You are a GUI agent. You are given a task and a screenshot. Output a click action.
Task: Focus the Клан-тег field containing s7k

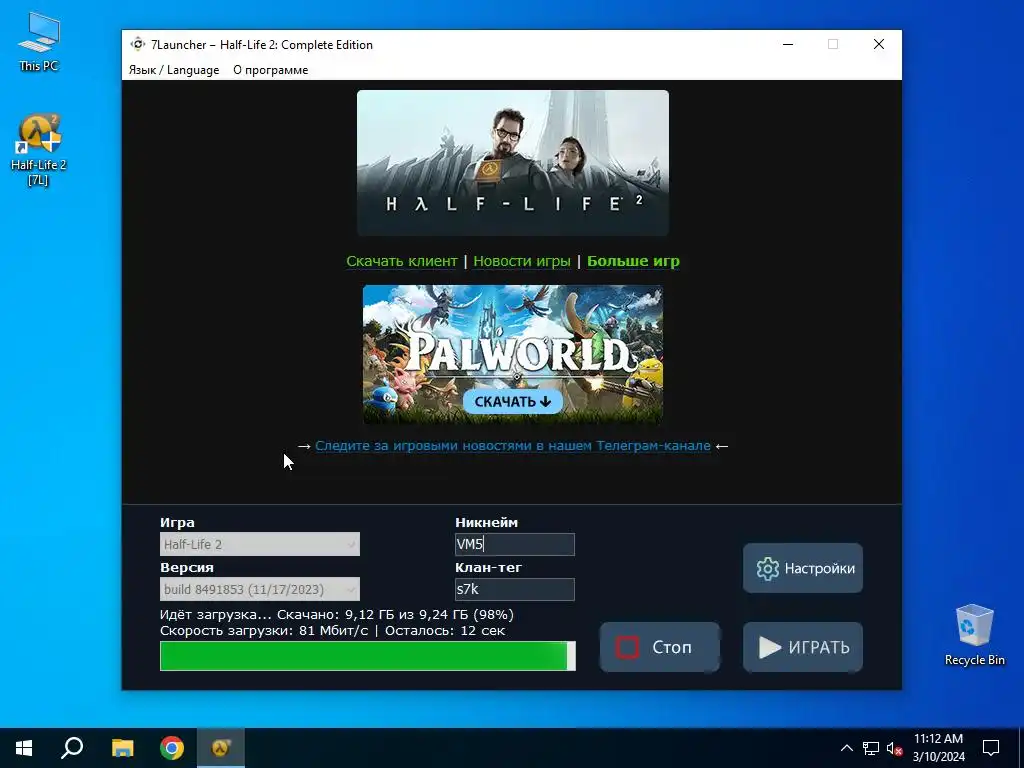point(515,589)
